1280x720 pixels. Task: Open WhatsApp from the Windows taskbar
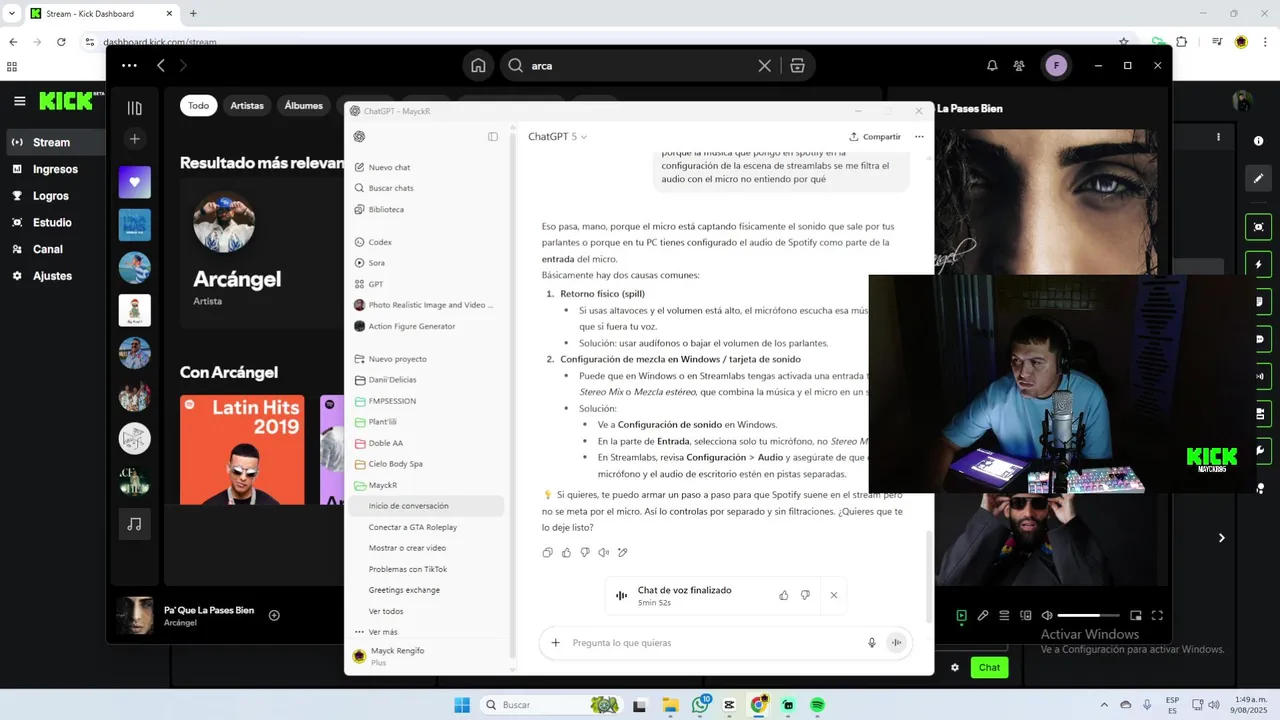pyautogui.click(x=700, y=705)
